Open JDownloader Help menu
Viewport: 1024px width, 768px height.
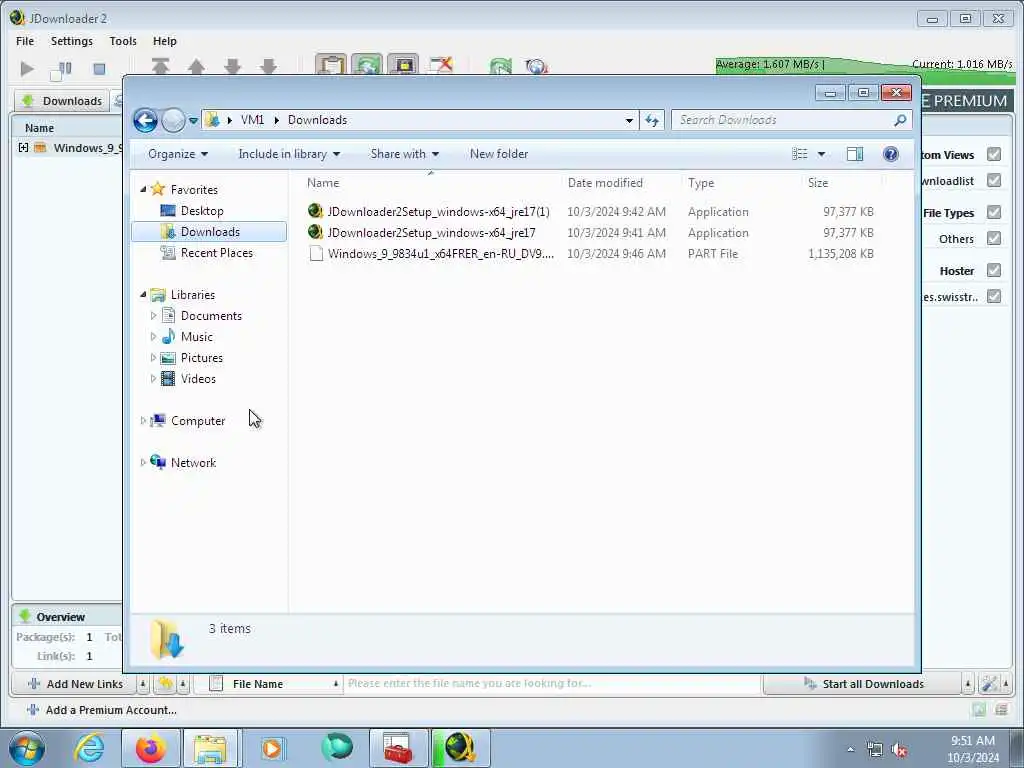[x=165, y=41]
